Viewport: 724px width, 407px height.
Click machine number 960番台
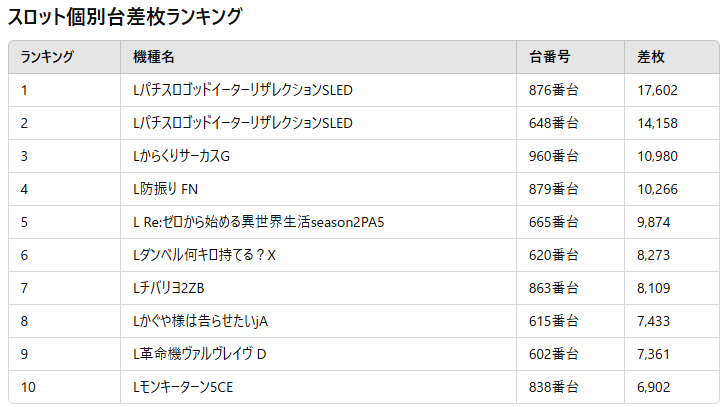[553, 157]
